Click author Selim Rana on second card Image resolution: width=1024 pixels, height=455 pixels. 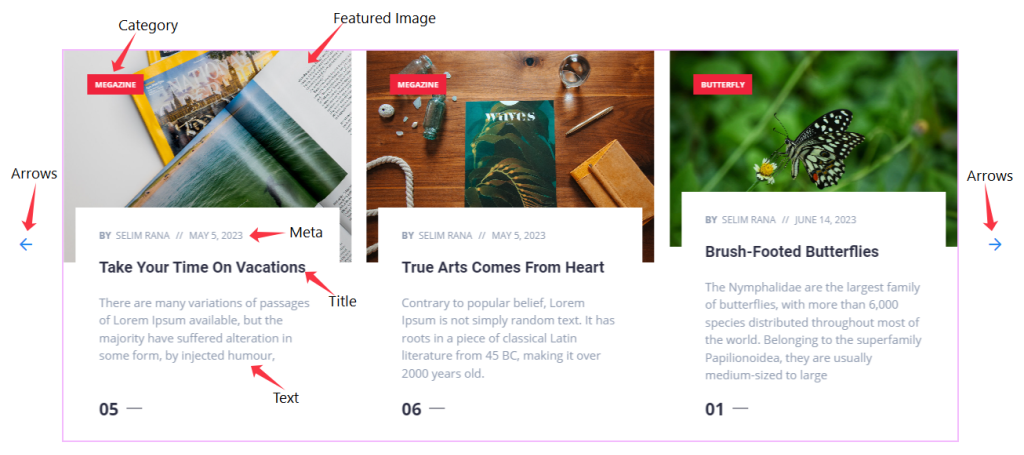click(445, 236)
